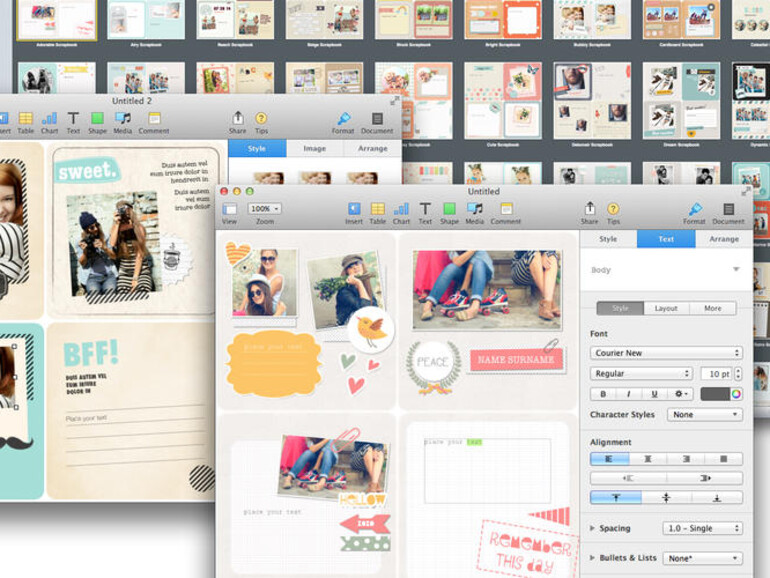
Task: Click Table icon in the Untitled window toolbar
Action: tap(378, 209)
